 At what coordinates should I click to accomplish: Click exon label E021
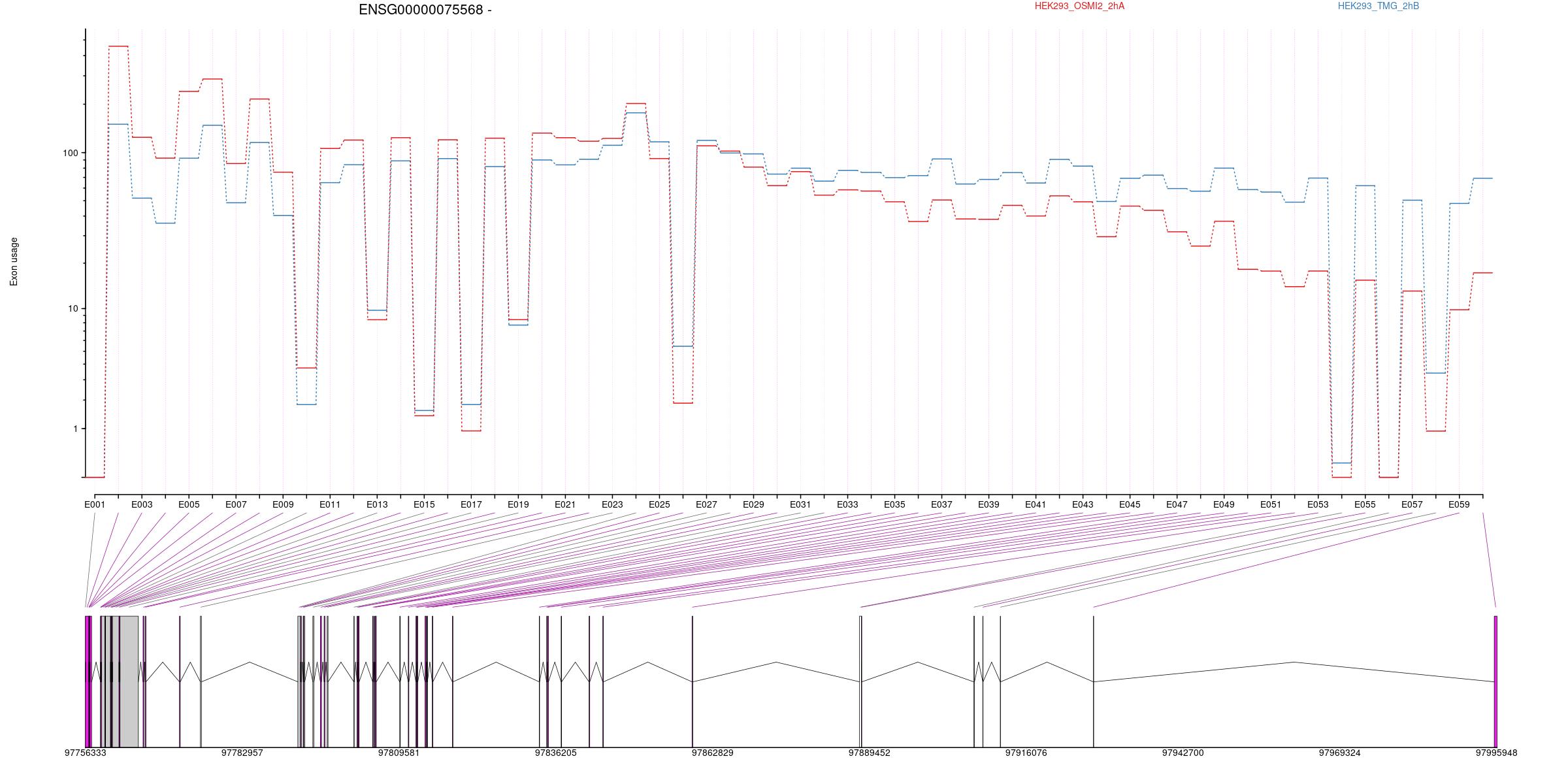pos(565,504)
